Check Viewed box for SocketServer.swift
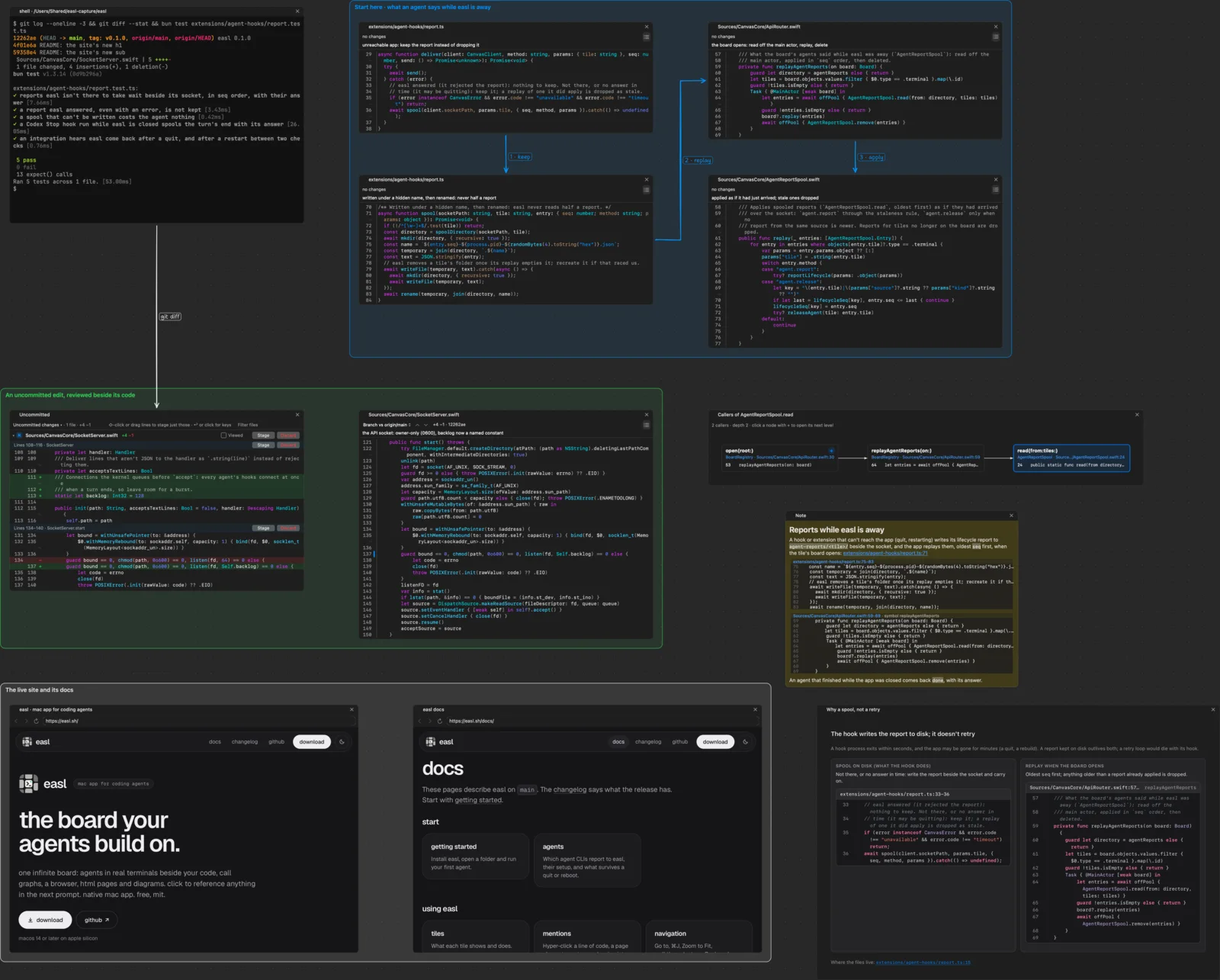1220x980 pixels. 223,435
